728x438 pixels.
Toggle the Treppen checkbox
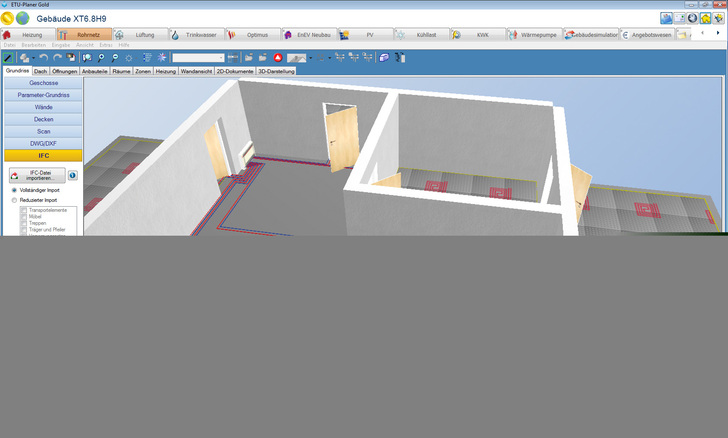point(24,223)
